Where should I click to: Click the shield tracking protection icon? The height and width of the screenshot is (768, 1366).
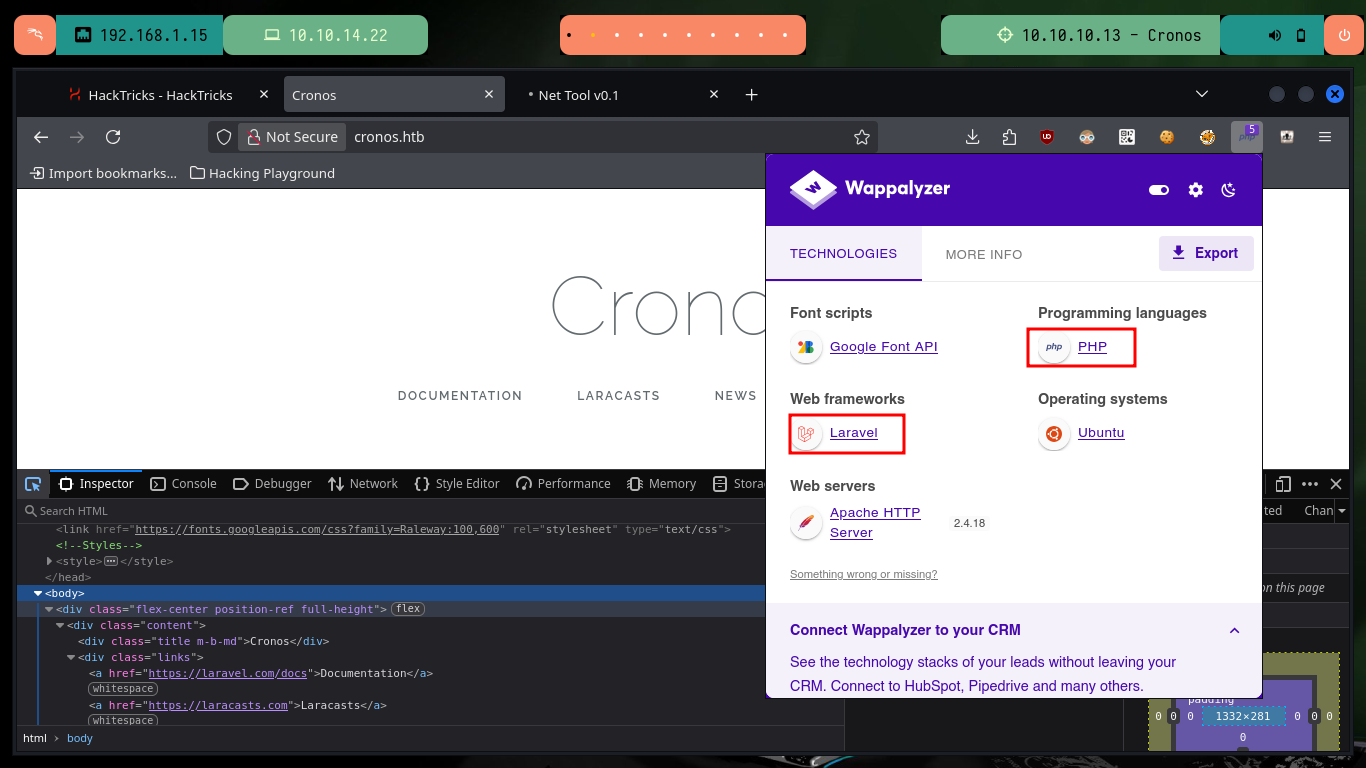224,137
